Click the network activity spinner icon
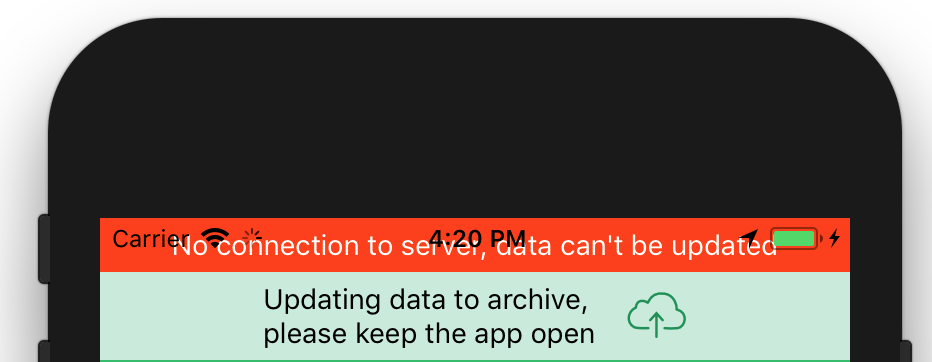 coord(252,238)
